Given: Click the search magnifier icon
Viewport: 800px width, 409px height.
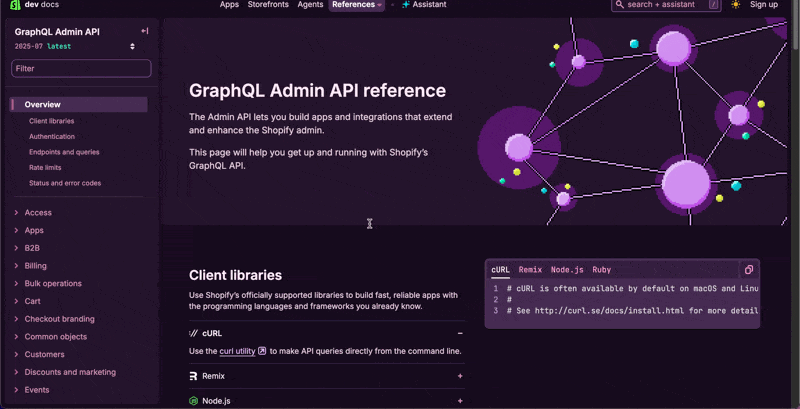Looking at the screenshot, I should tap(619, 5).
